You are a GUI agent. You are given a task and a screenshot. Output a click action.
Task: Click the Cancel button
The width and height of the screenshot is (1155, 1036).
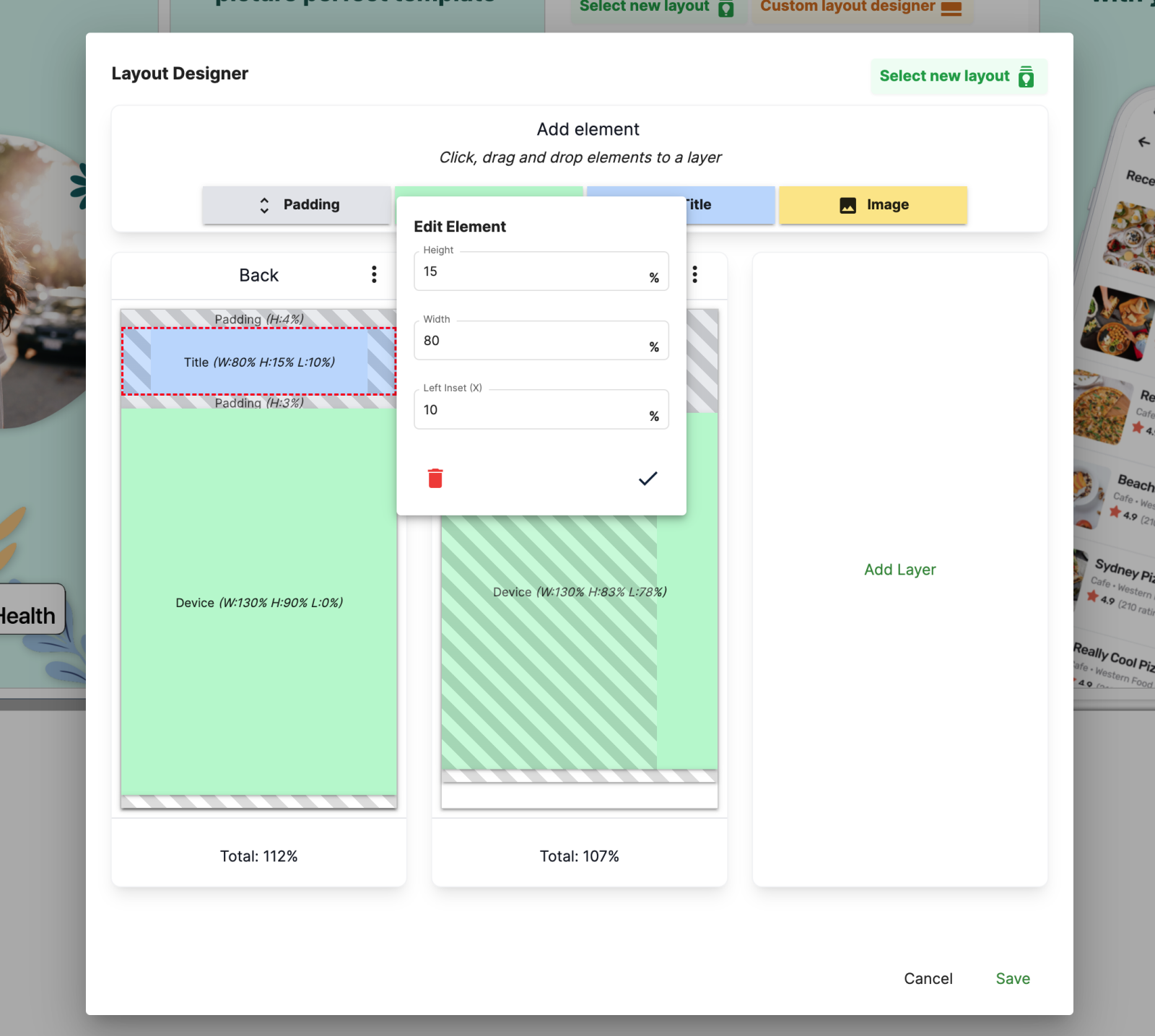[x=928, y=979]
